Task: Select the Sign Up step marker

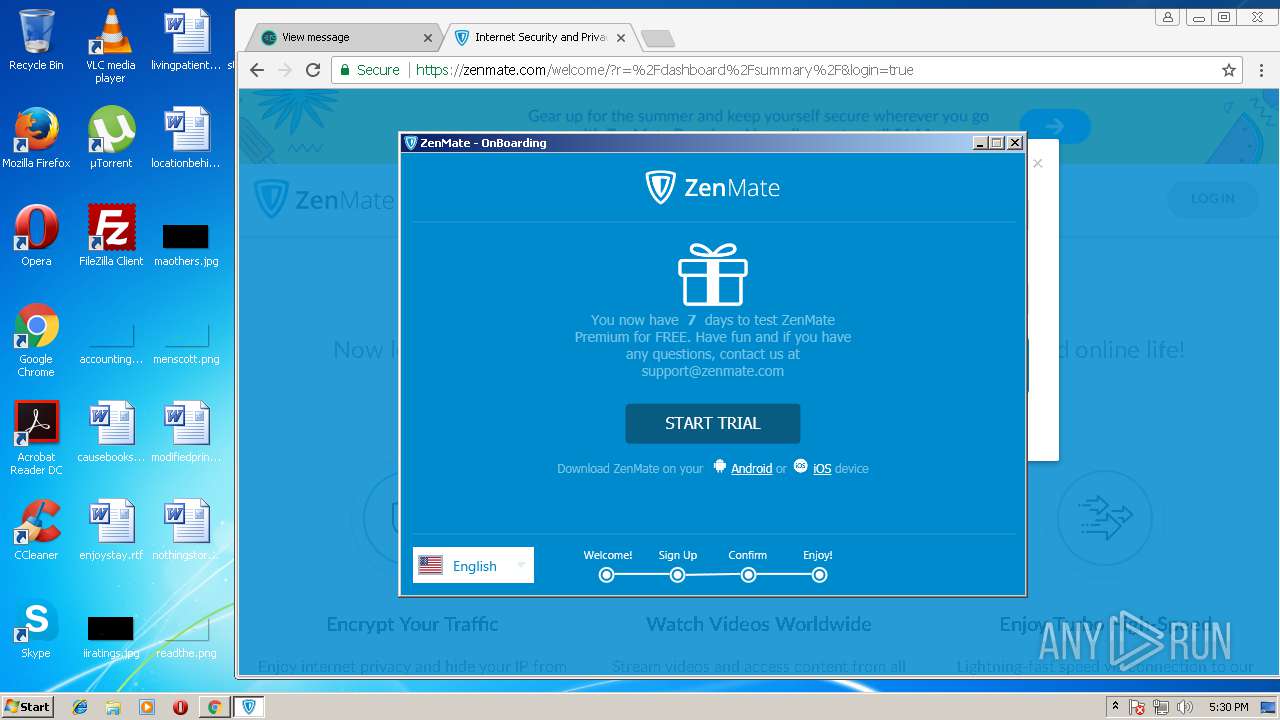Action: point(677,575)
